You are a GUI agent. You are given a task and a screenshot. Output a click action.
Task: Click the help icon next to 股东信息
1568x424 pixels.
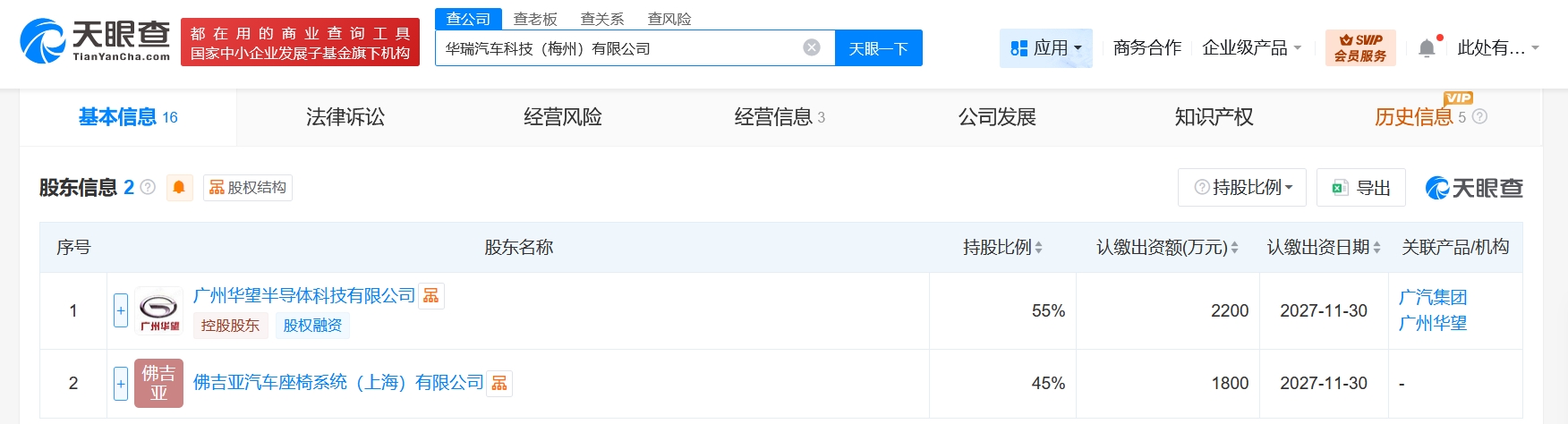coord(149,187)
